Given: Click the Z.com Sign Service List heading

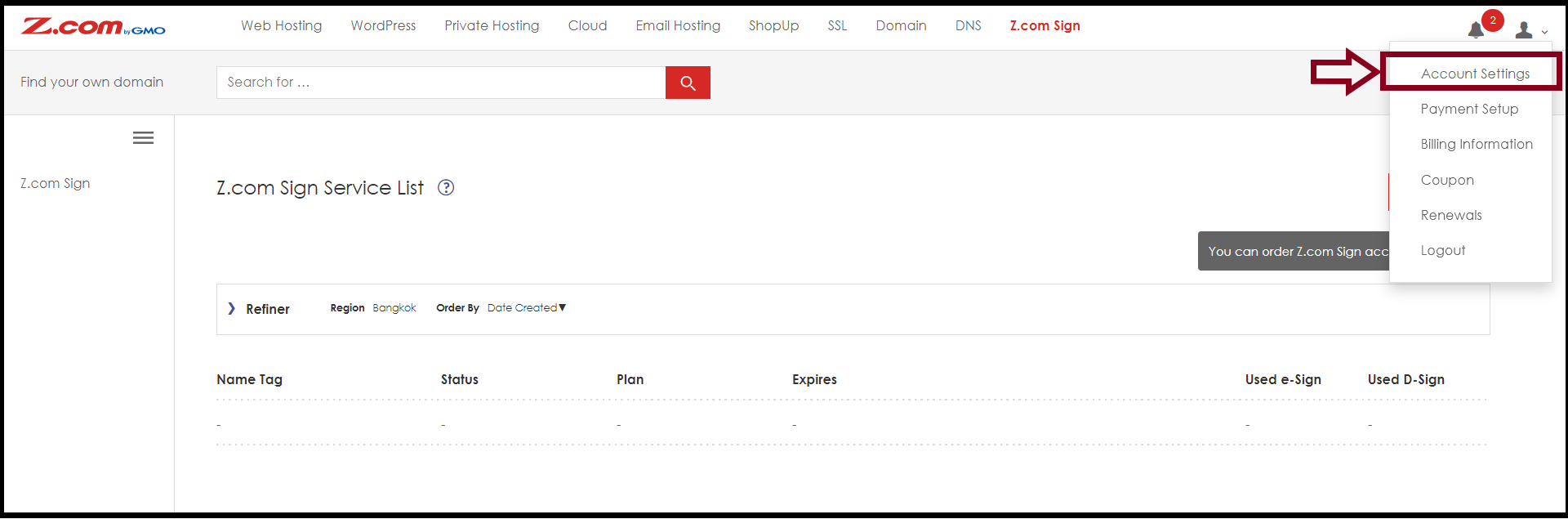Looking at the screenshot, I should coord(320,188).
